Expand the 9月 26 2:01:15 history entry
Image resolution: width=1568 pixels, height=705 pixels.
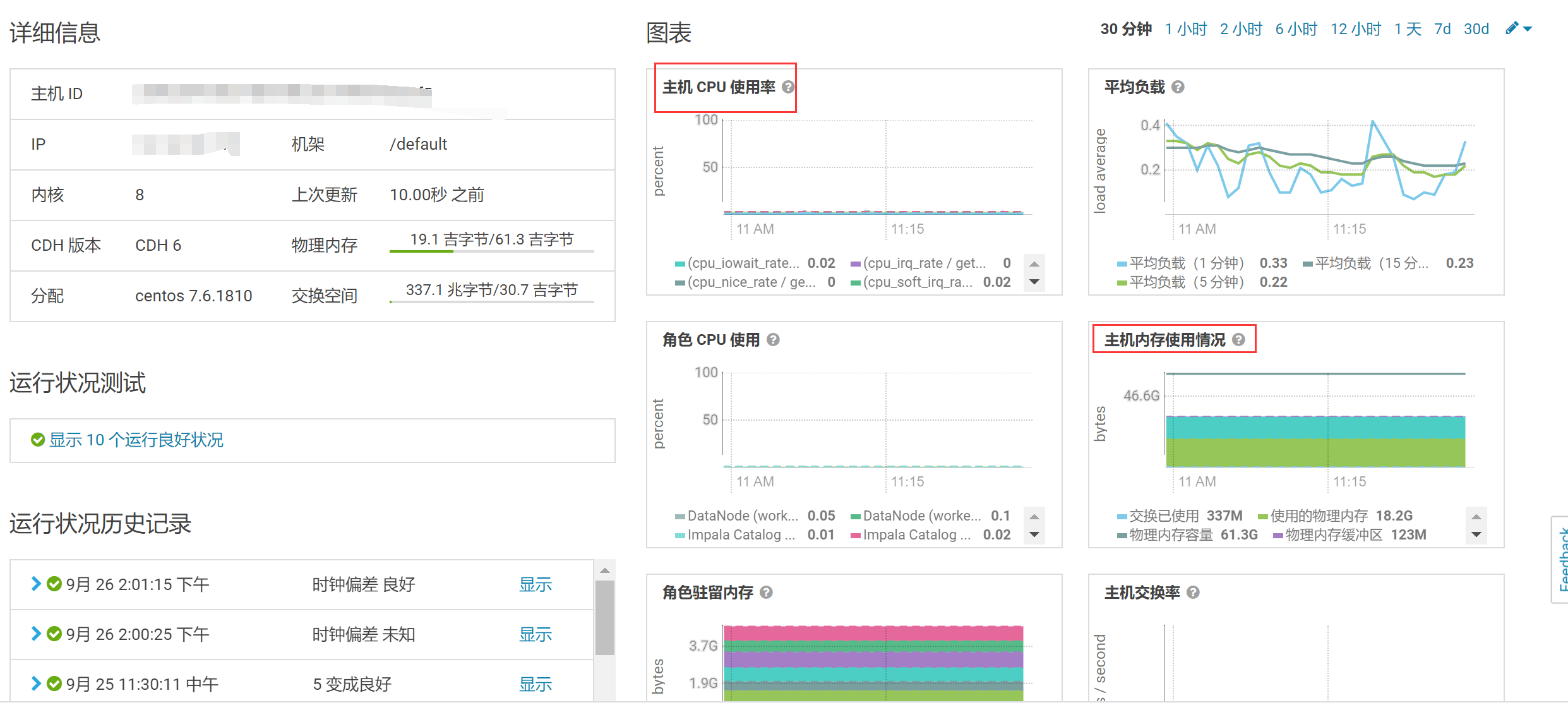pos(35,584)
